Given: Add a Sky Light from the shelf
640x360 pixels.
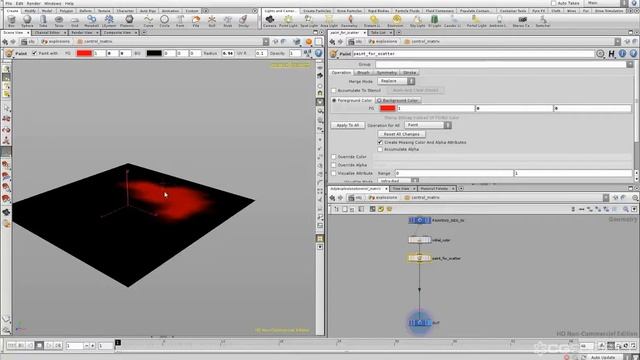Looking at the screenshot, I should pyautogui.click(x=417, y=21).
